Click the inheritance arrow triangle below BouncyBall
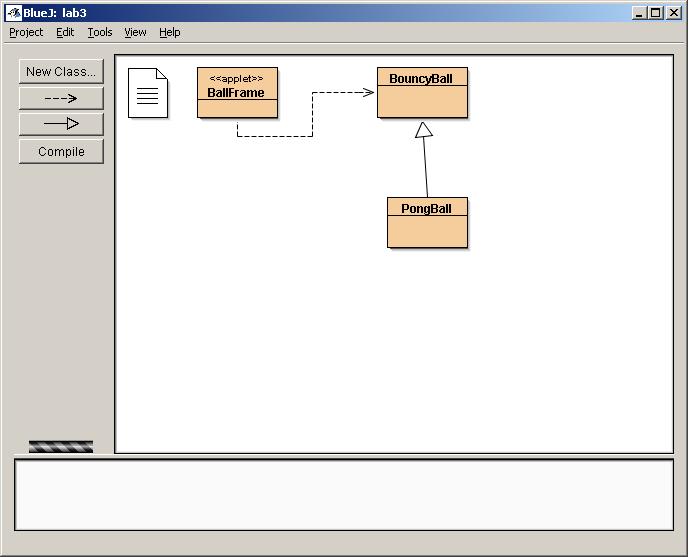The image size is (688, 557). pyautogui.click(x=423, y=130)
